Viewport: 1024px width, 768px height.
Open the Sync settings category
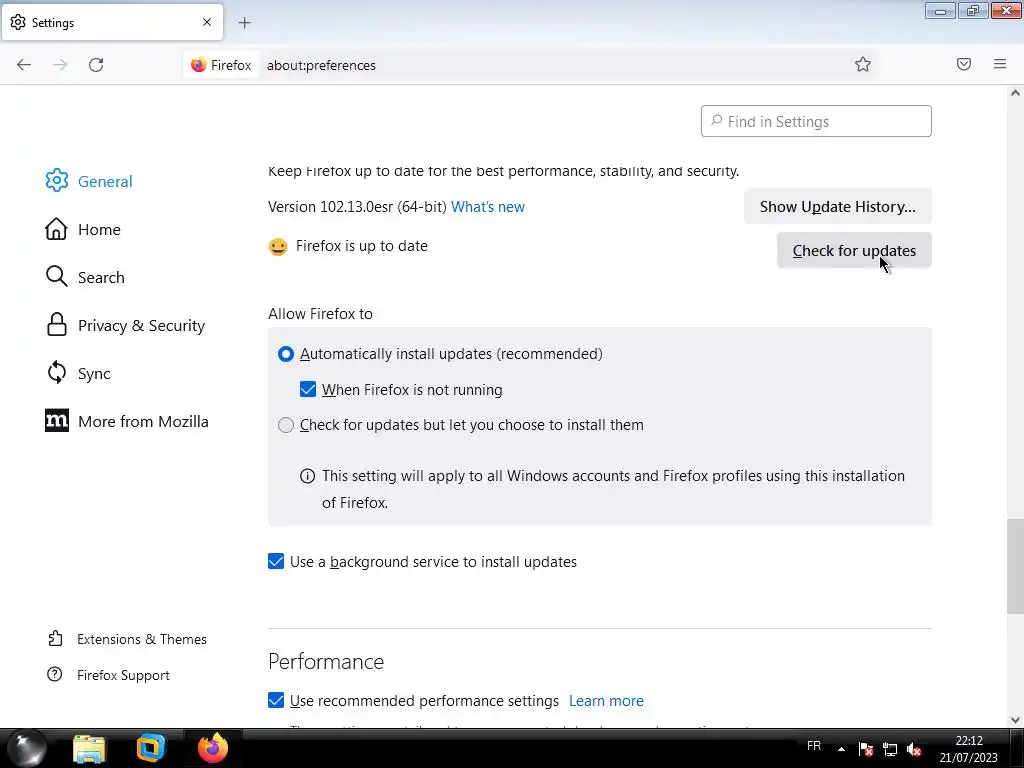click(78, 373)
